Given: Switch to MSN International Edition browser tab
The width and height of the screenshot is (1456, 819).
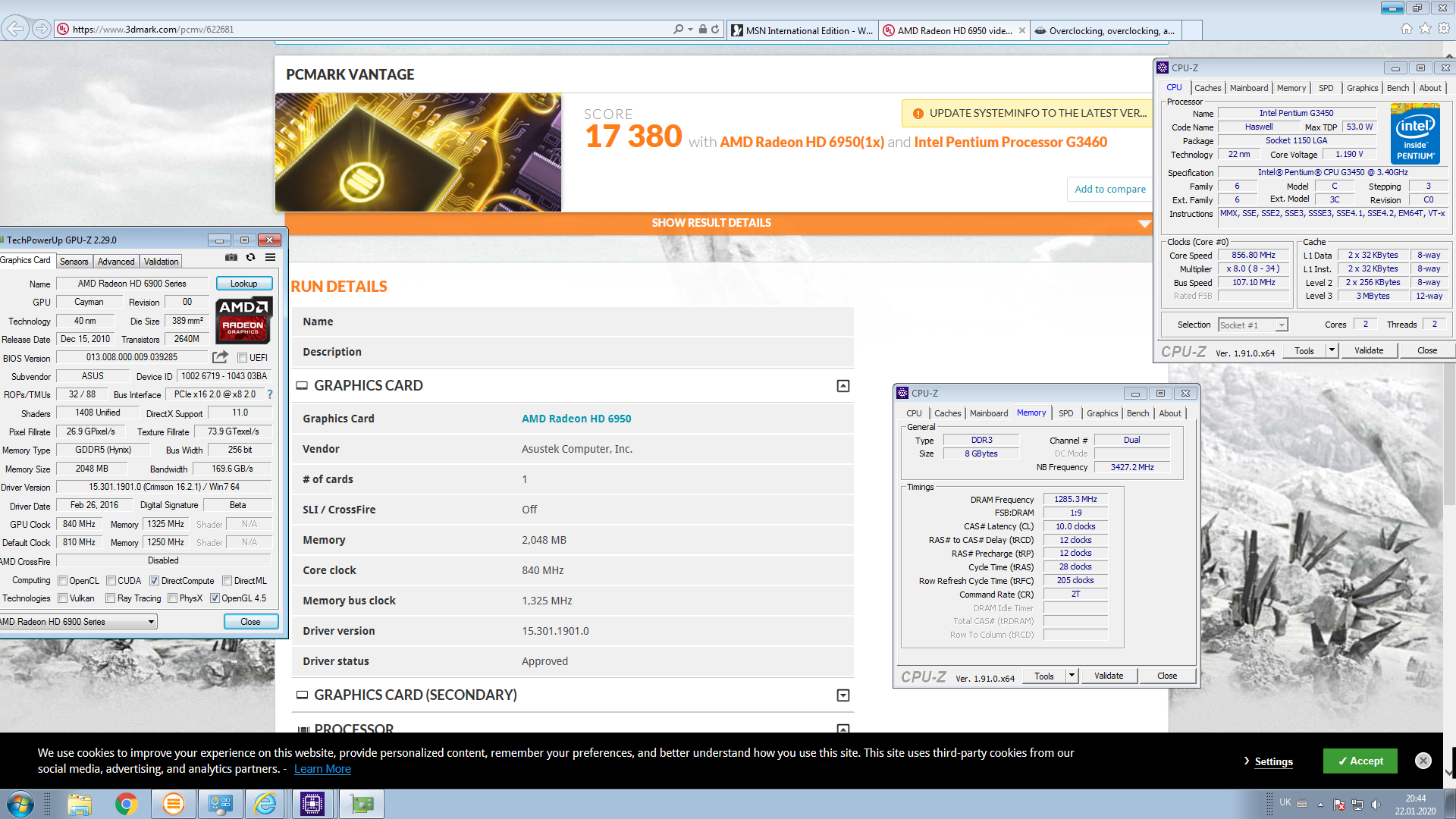Looking at the screenshot, I should pyautogui.click(x=802, y=30).
